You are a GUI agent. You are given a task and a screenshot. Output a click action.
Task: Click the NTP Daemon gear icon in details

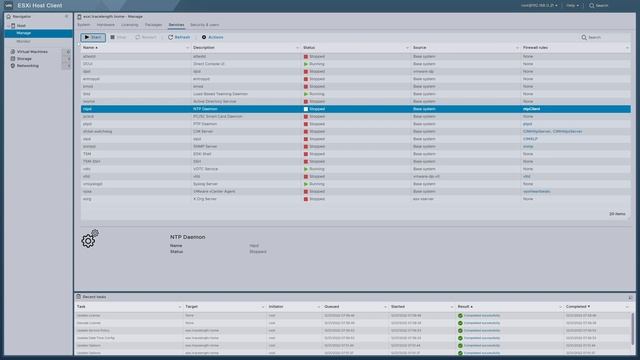click(90, 239)
